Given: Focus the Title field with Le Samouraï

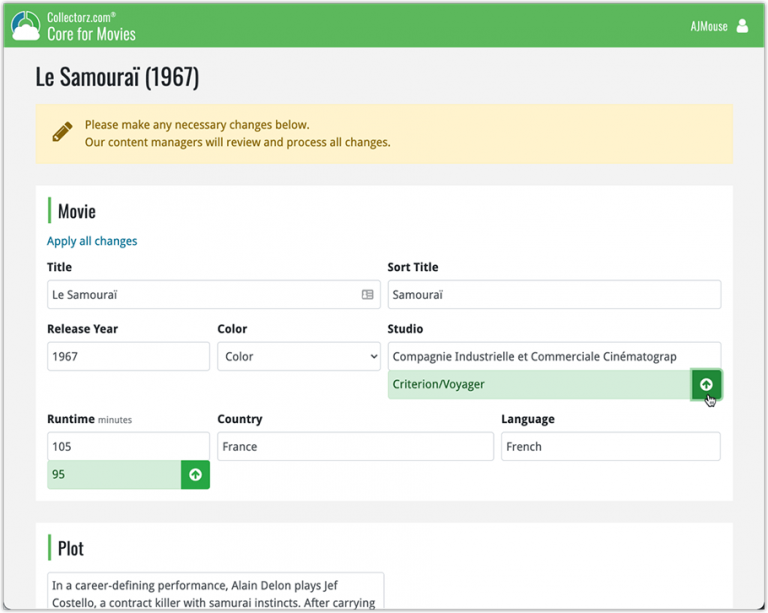Looking at the screenshot, I should pos(214,294).
